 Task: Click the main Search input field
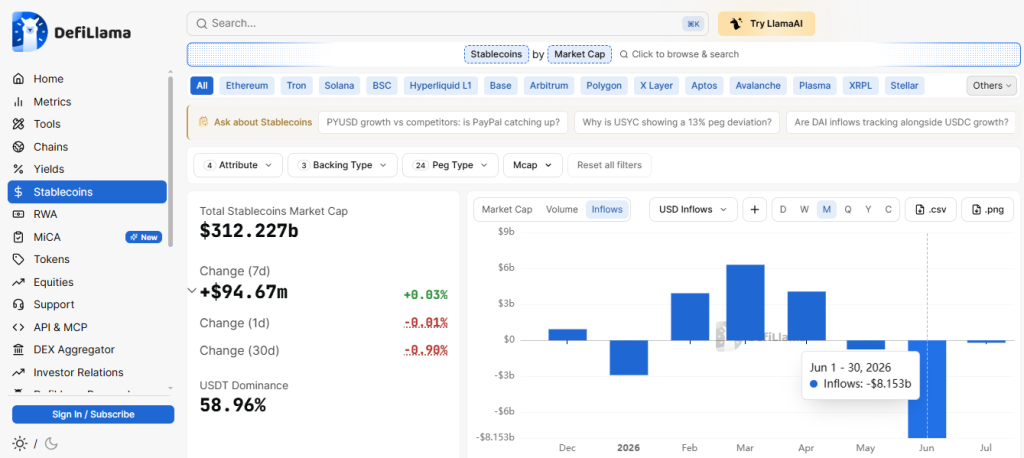[x=446, y=24]
